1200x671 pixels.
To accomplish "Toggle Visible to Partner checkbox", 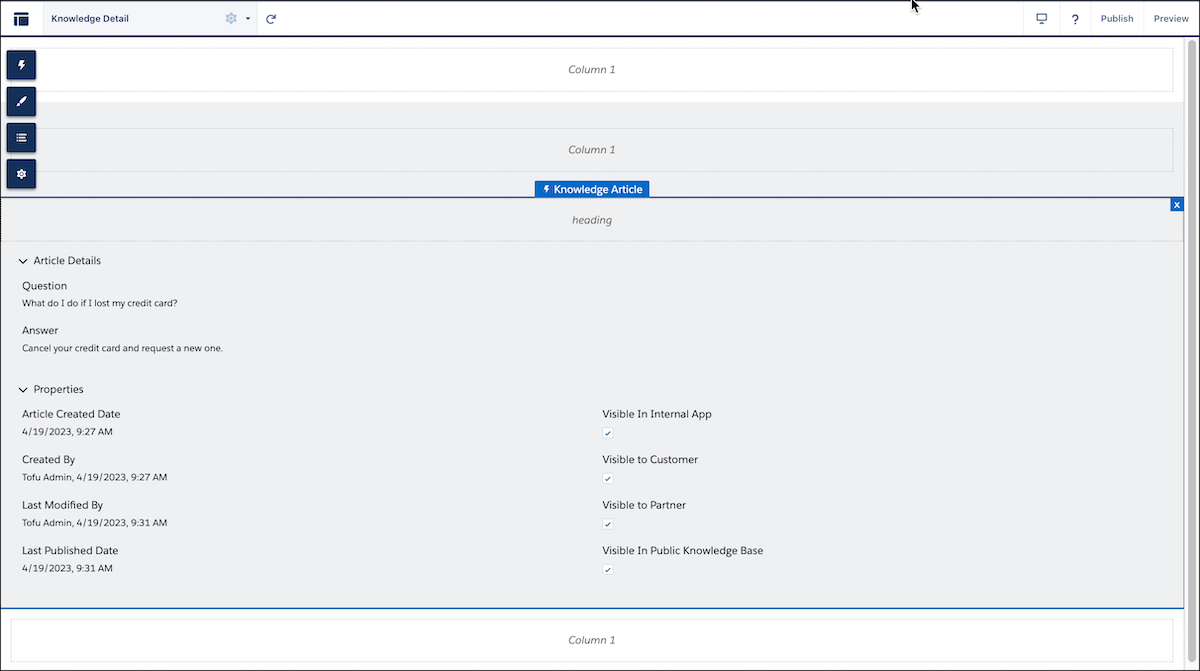I will point(607,524).
